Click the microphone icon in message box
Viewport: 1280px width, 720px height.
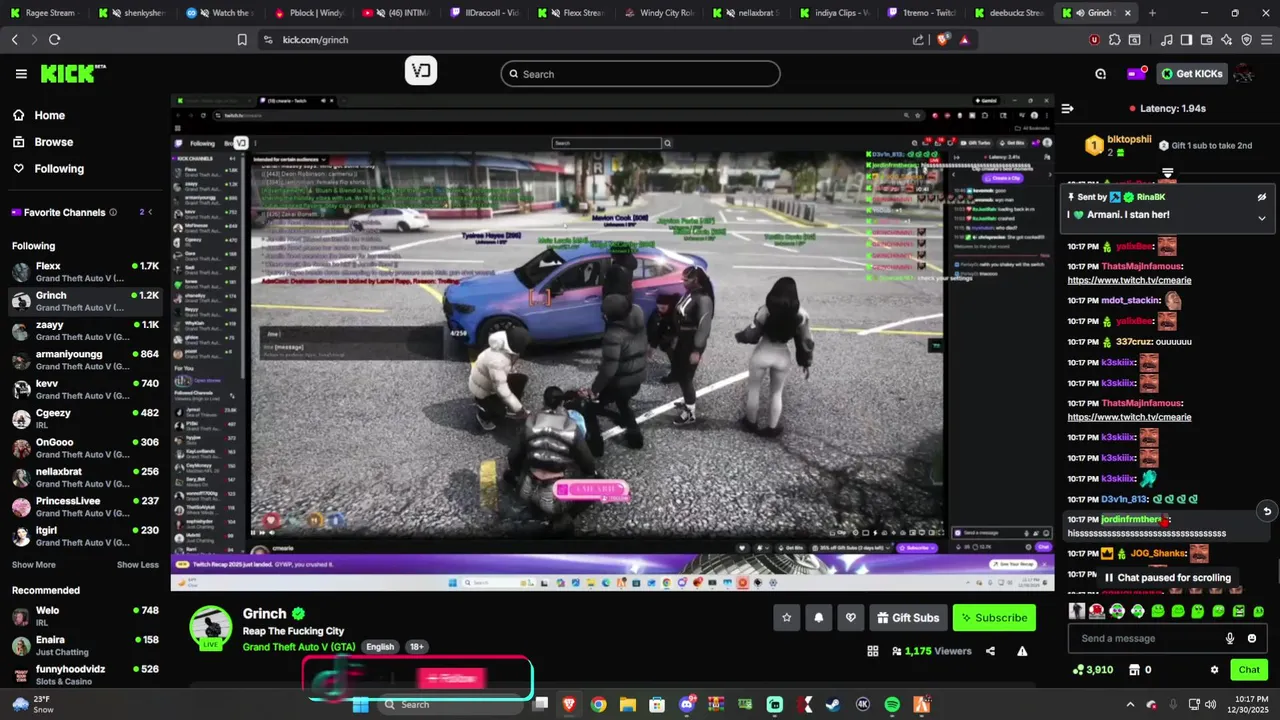click(x=1230, y=639)
